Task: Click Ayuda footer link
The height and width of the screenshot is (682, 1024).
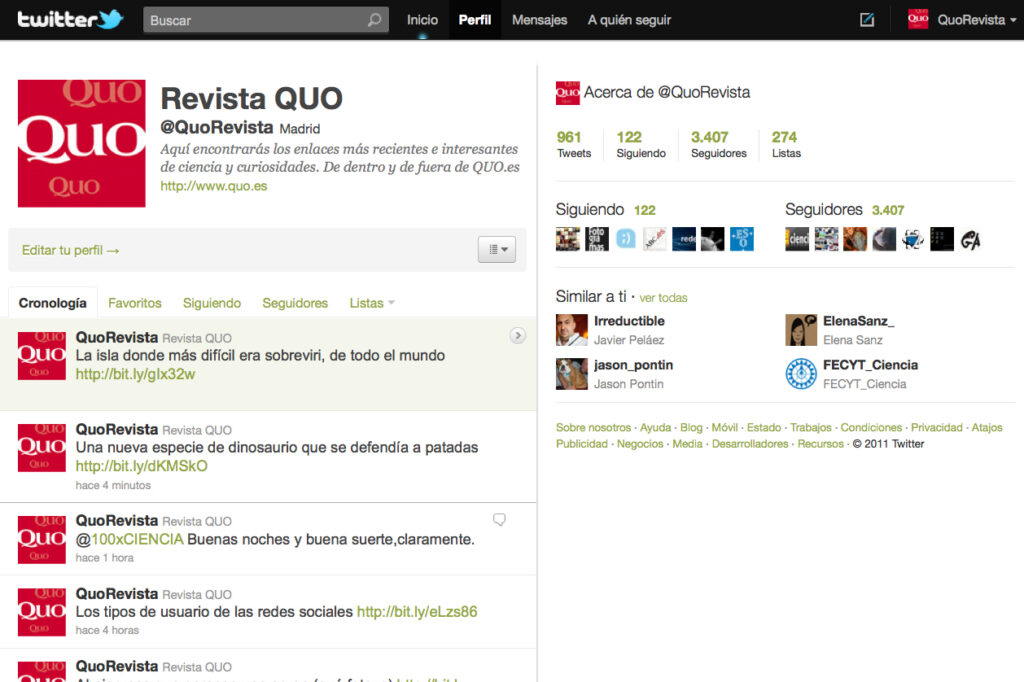Action: pos(656,427)
